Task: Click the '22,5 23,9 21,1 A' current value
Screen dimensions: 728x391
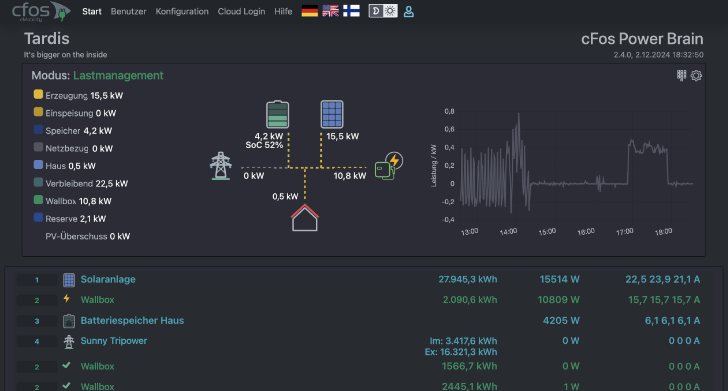Action: point(663,280)
